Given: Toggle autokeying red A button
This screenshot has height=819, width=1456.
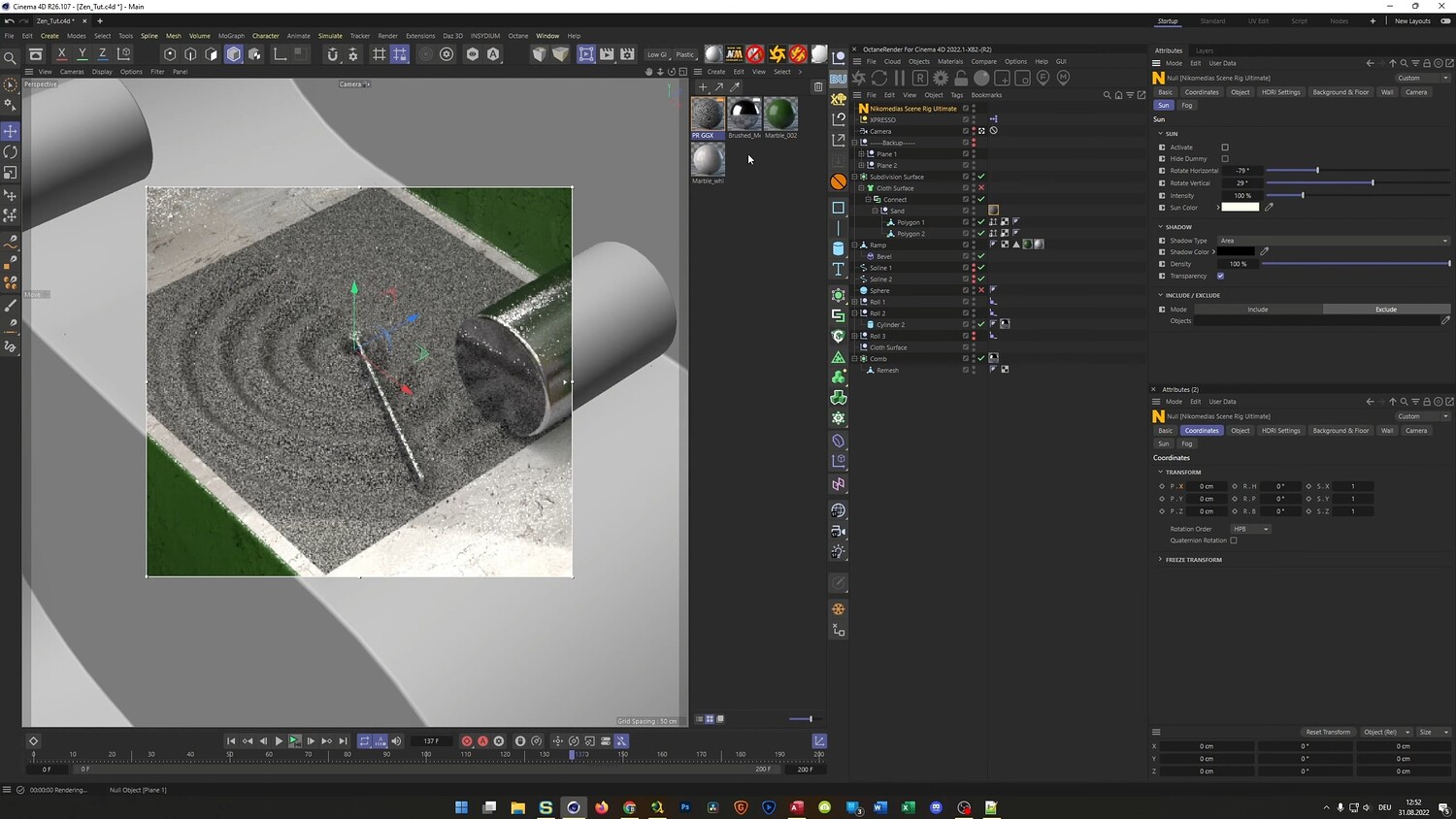Looking at the screenshot, I should pyautogui.click(x=482, y=741).
